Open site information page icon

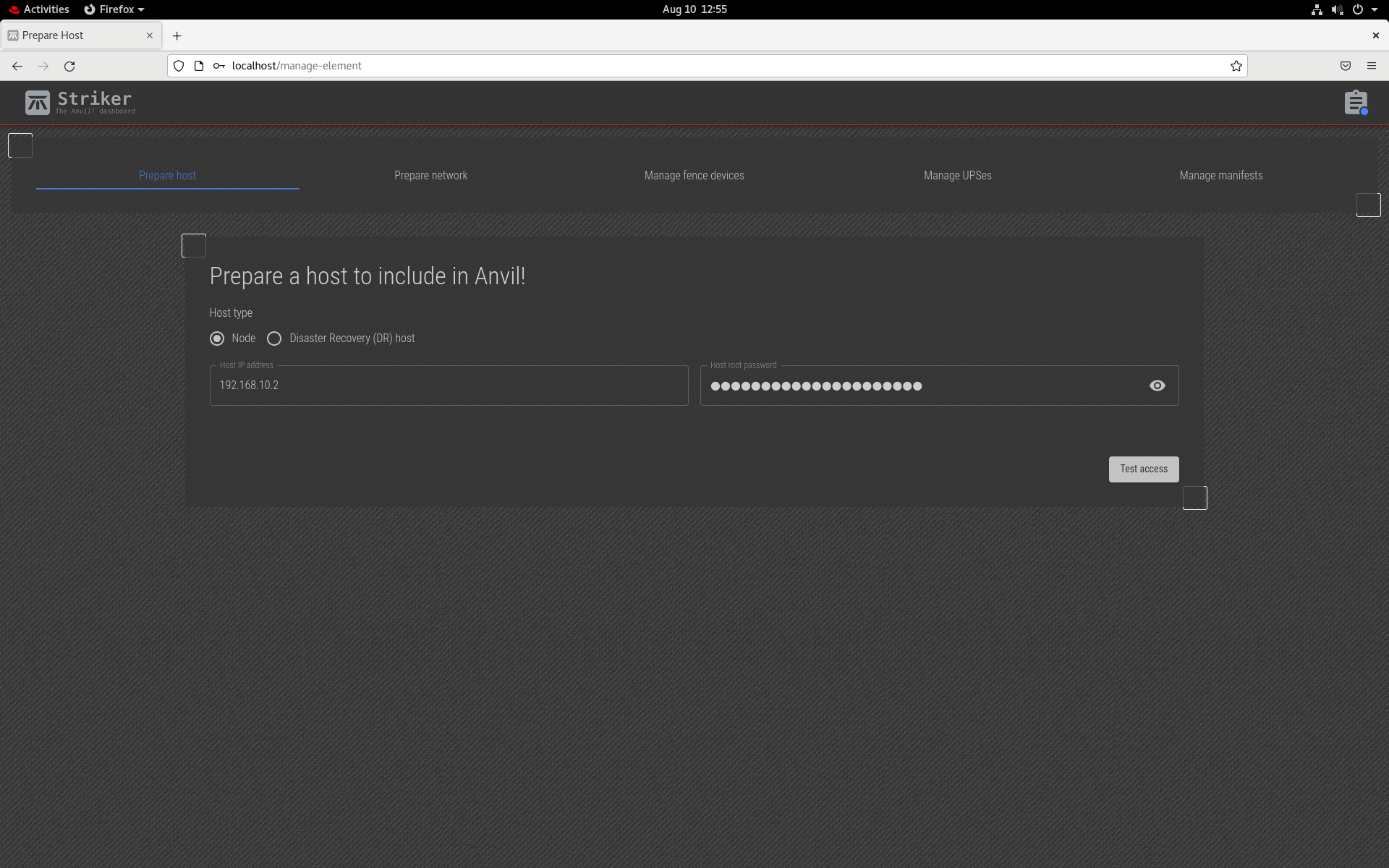pyautogui.click(x=199, y=66)
